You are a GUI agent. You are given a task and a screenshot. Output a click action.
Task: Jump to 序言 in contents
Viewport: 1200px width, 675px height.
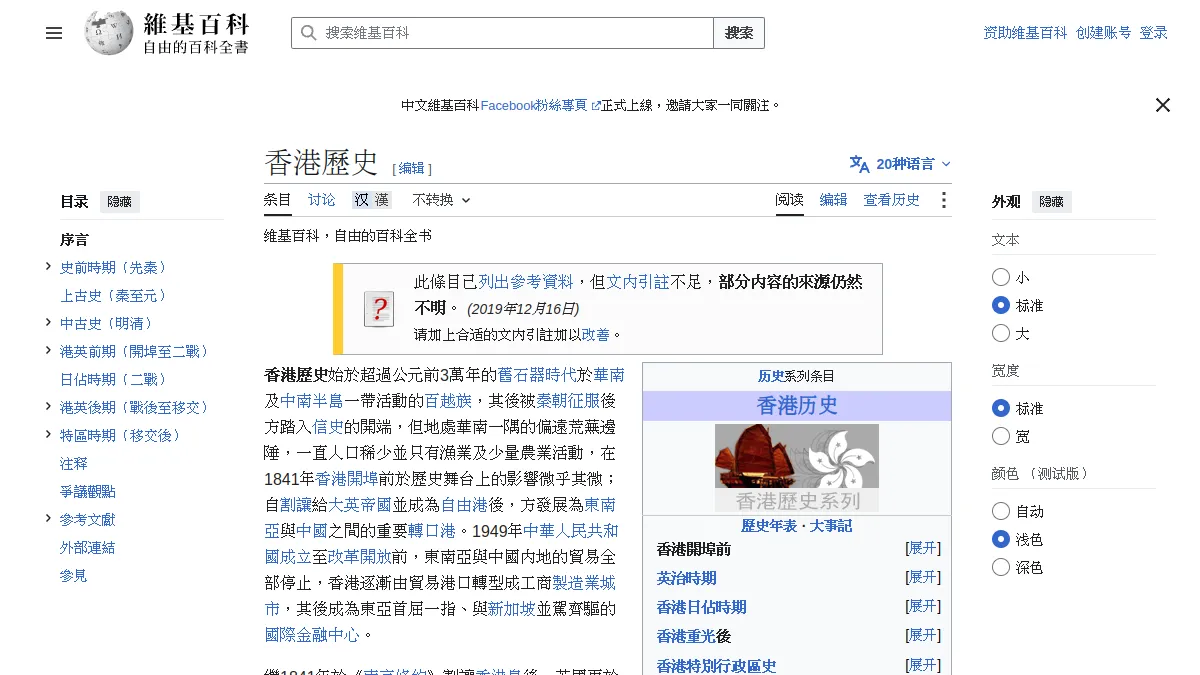pyautogui.click(x=74, y=240)
